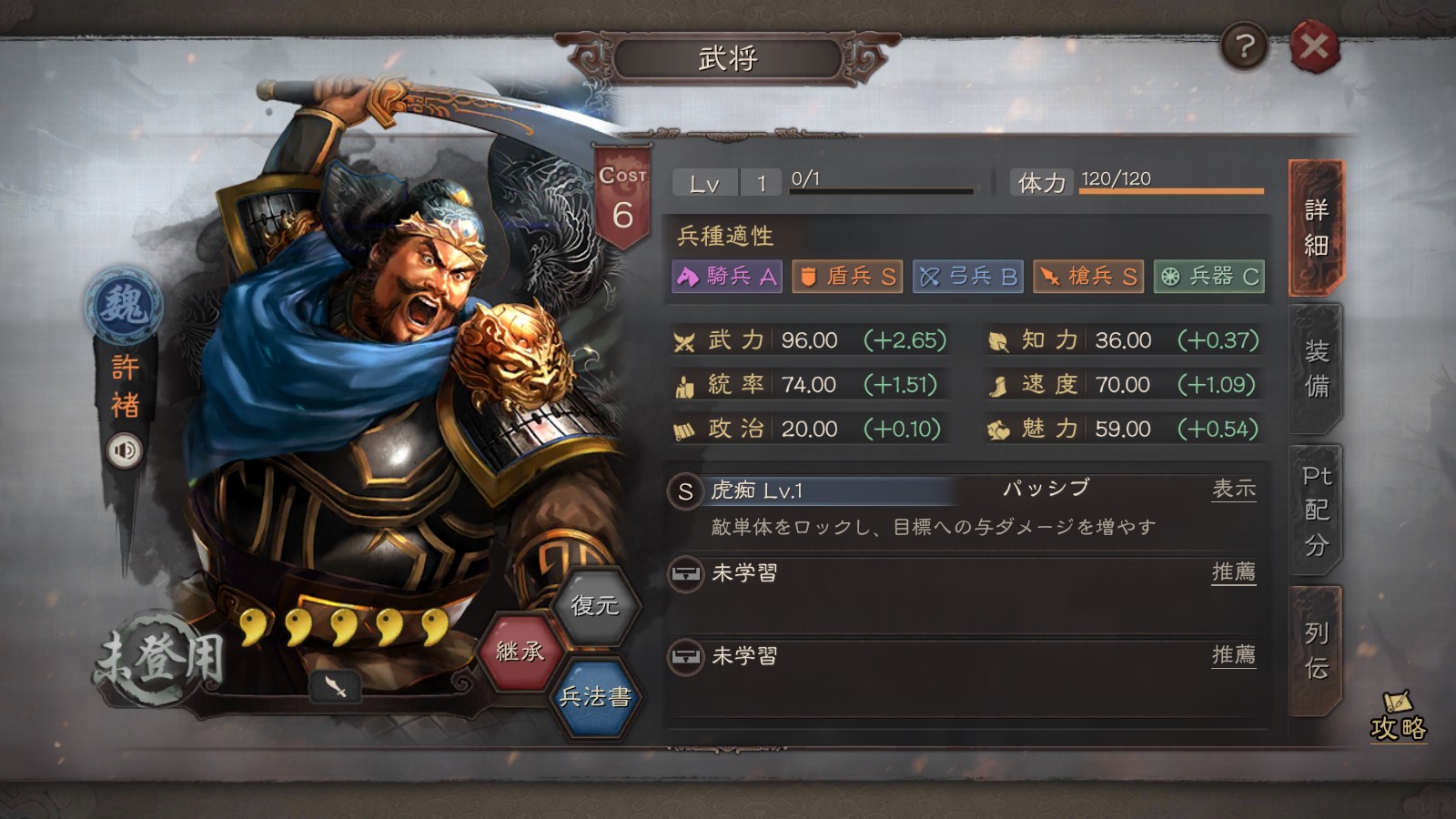Open the help question mark icon
The image size is (1456, 819).
pos(1244,45)
